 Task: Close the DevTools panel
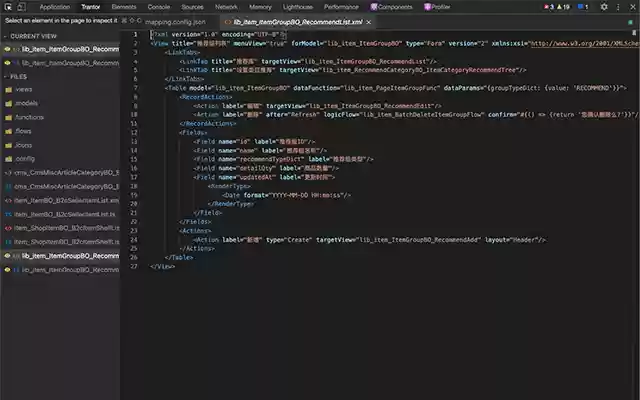point(633,7)
